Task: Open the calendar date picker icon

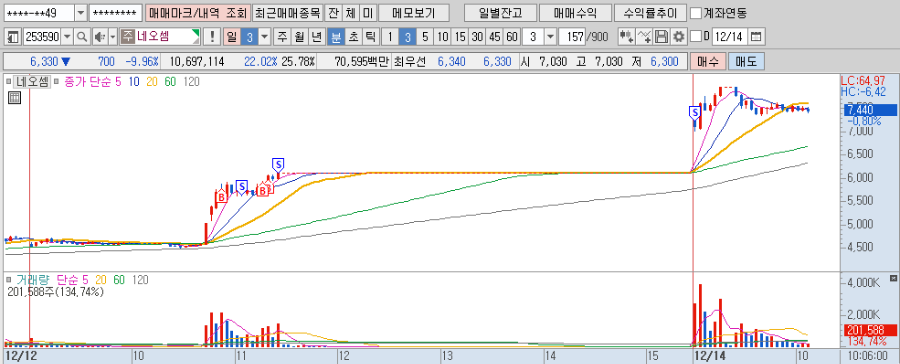Action: (757, 37)
